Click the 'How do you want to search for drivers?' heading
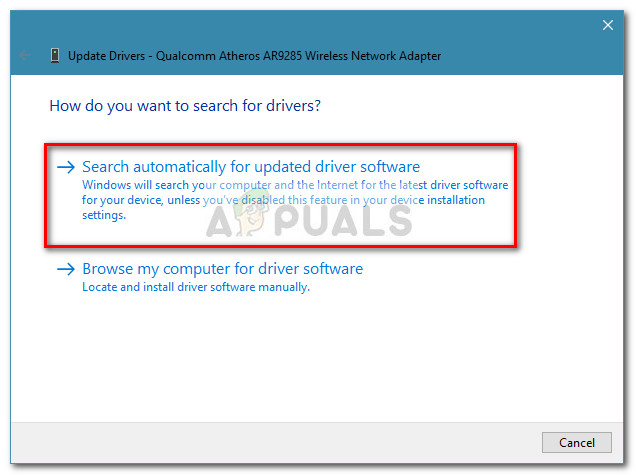Viewport: 635px width, 475px height. coord(185,106)
